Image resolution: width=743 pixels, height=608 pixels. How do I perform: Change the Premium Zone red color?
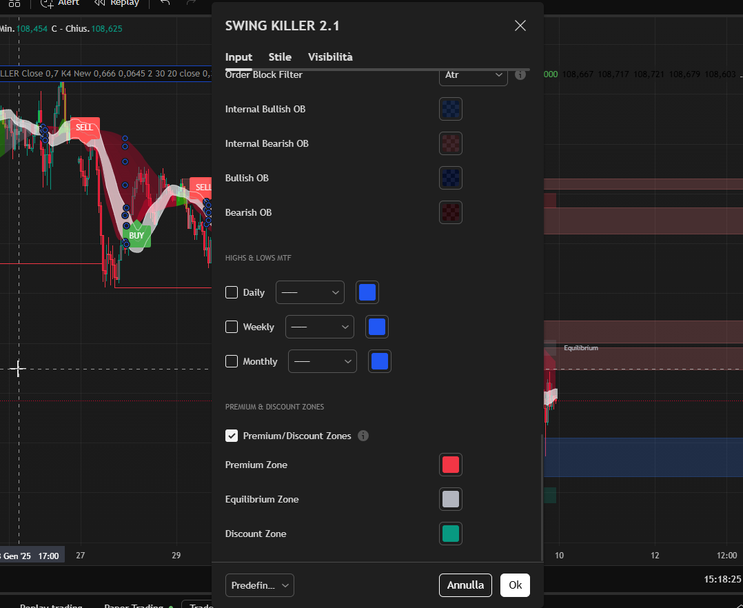tap(450, 465)
